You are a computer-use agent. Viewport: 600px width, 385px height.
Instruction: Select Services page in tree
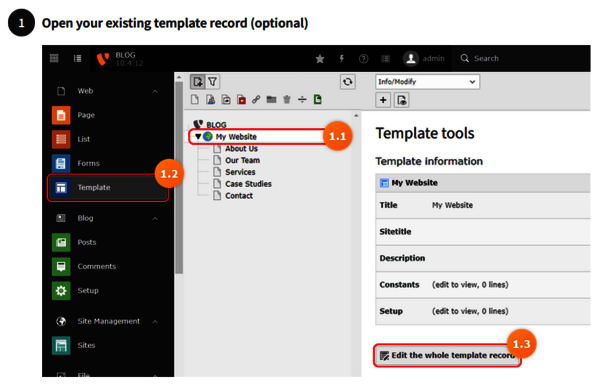[240, 172]
